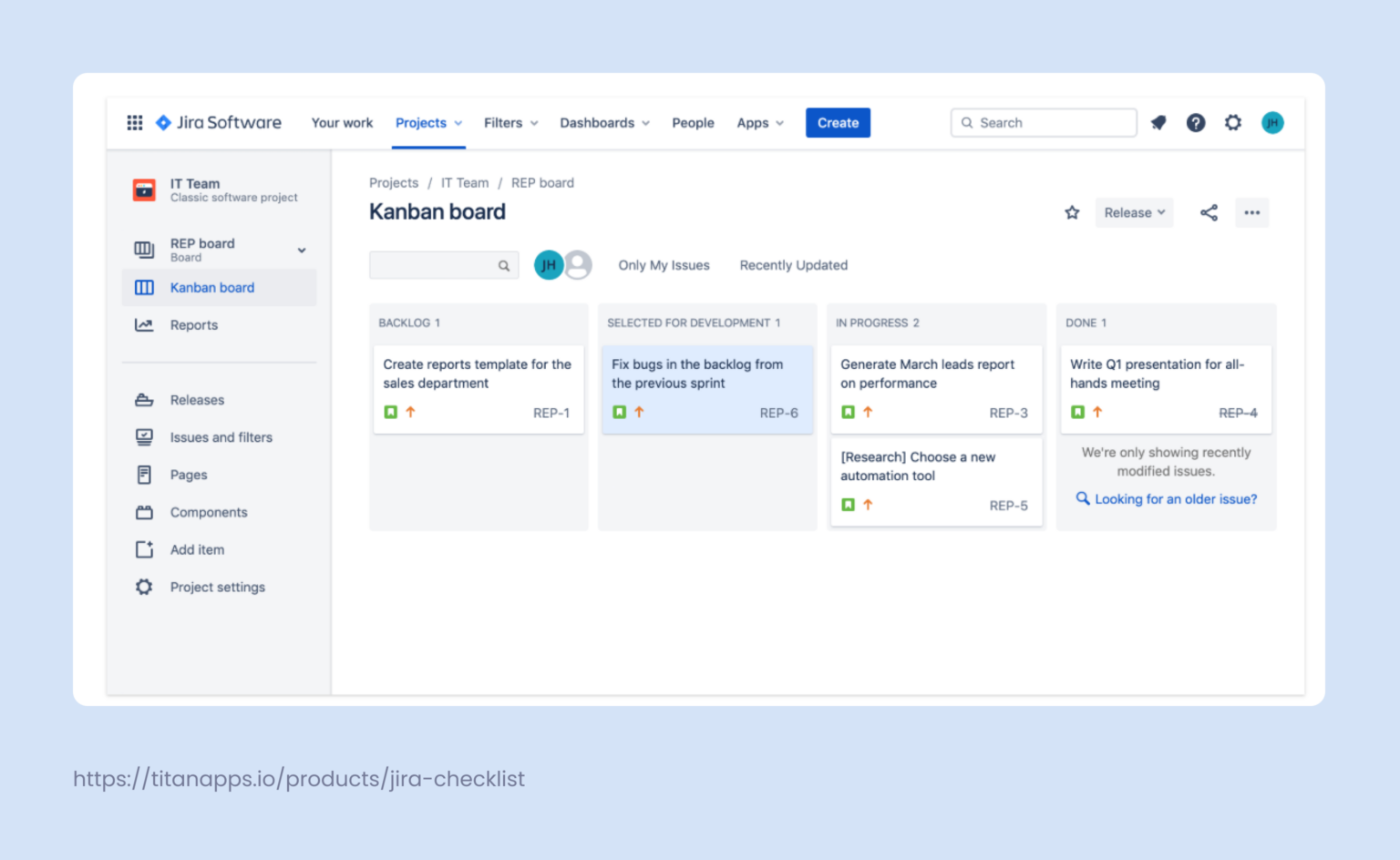The height and width of the screenshot is (860, 1400).
Task: Click the Share icon near Release
Action: (1209, 212)
